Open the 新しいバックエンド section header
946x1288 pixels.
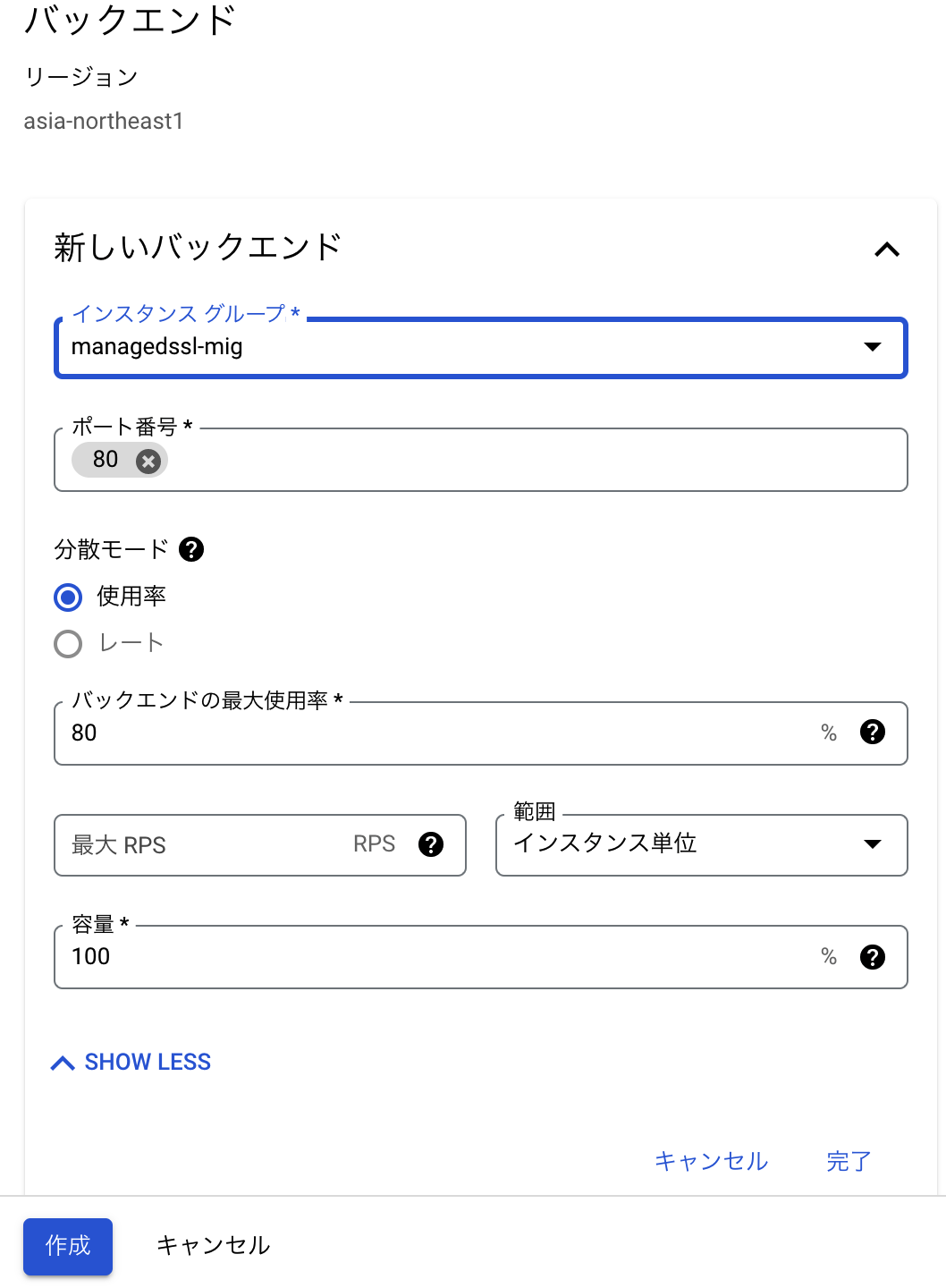tap(196, 247)
